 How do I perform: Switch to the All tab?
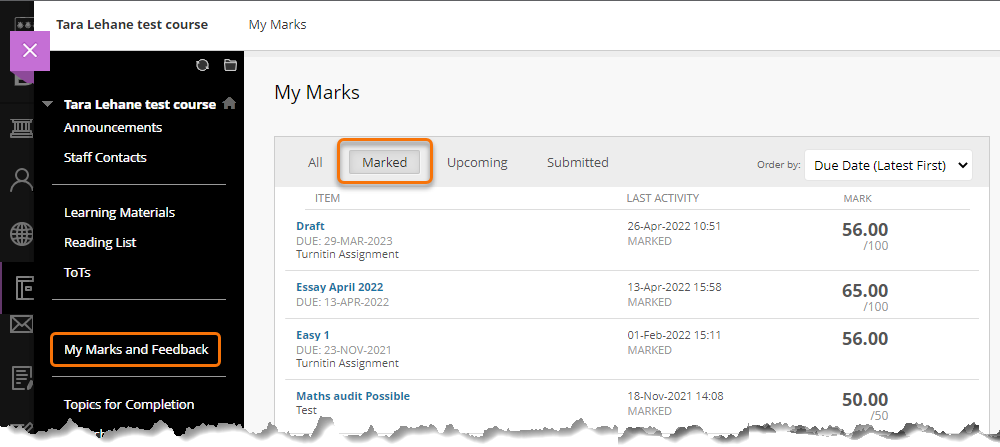pyautogui.click(x=315, y=163)
